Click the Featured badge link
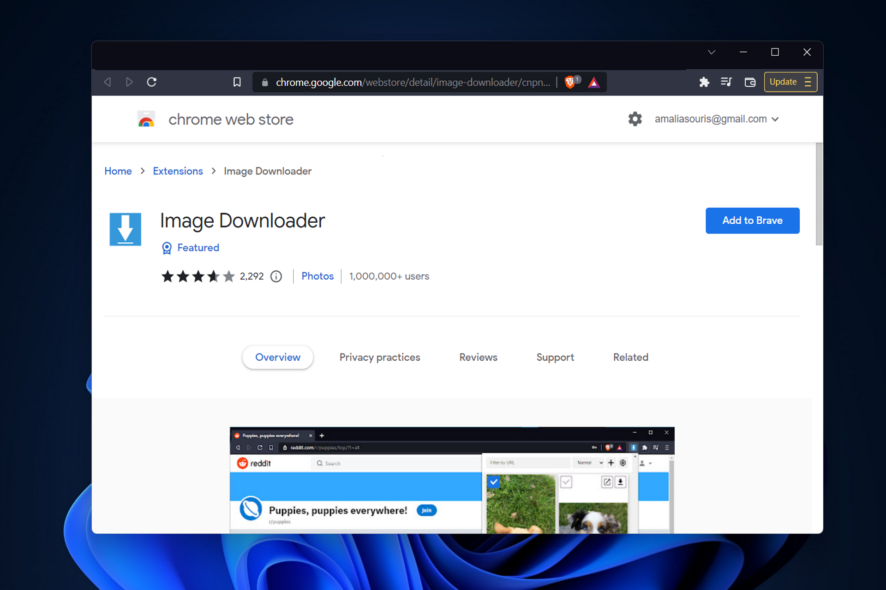The height and width of the screenshot is (590, 886). [x=198, y=248]
